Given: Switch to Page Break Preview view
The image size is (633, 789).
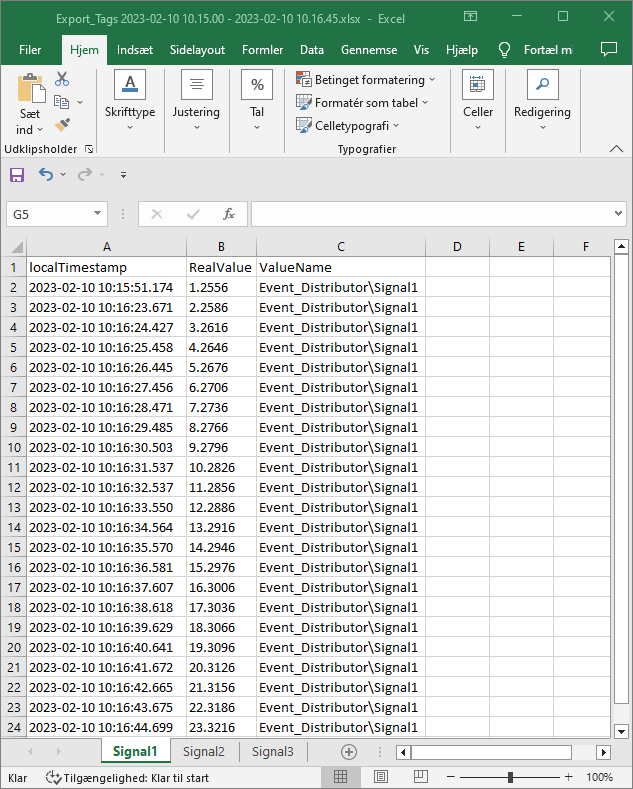Looking at the screenshot, I should point(421,777).
